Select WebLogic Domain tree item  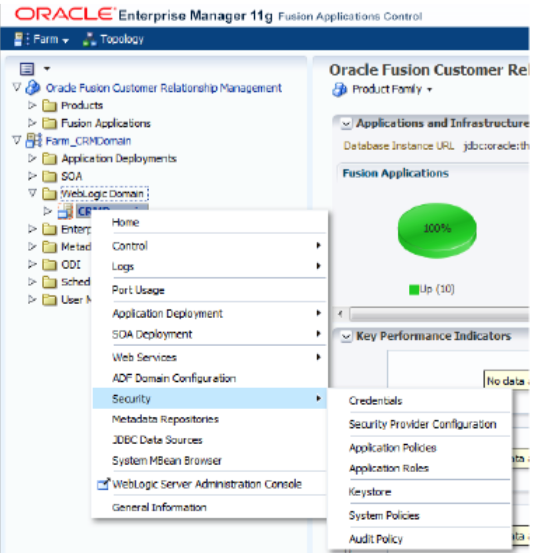pyautogui.click(x=104, y=194)
